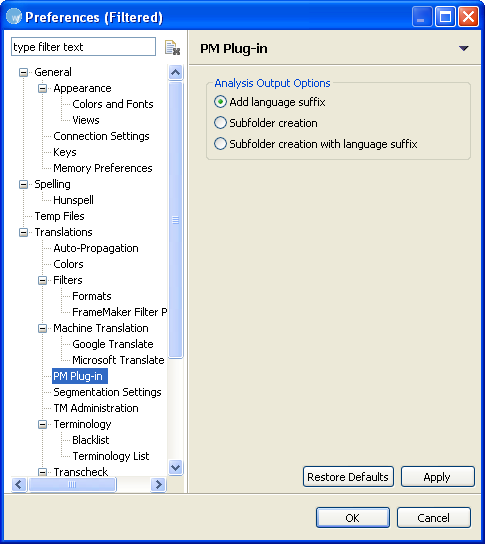
Task: Click the horizontal scroll left arrow
Action: coord(19,484)
